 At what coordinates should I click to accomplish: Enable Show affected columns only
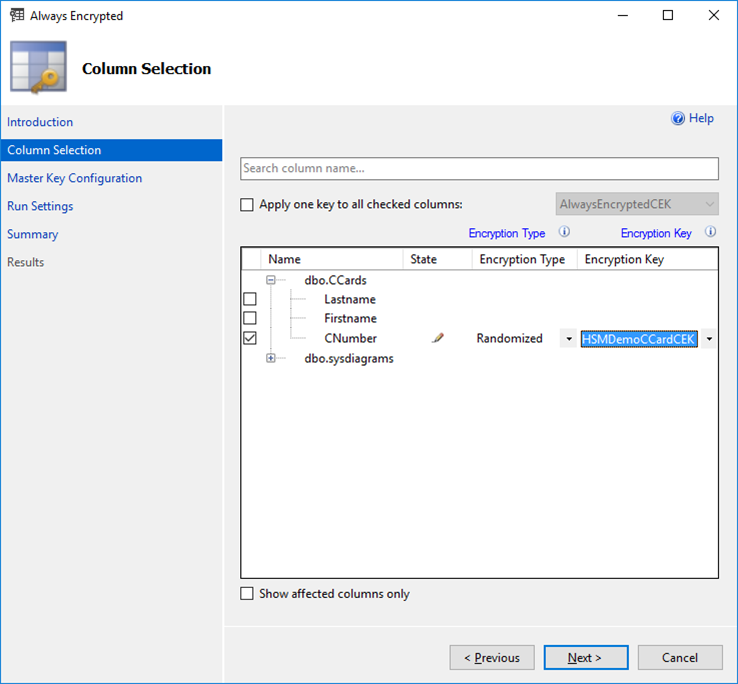[x=247, y=594]
